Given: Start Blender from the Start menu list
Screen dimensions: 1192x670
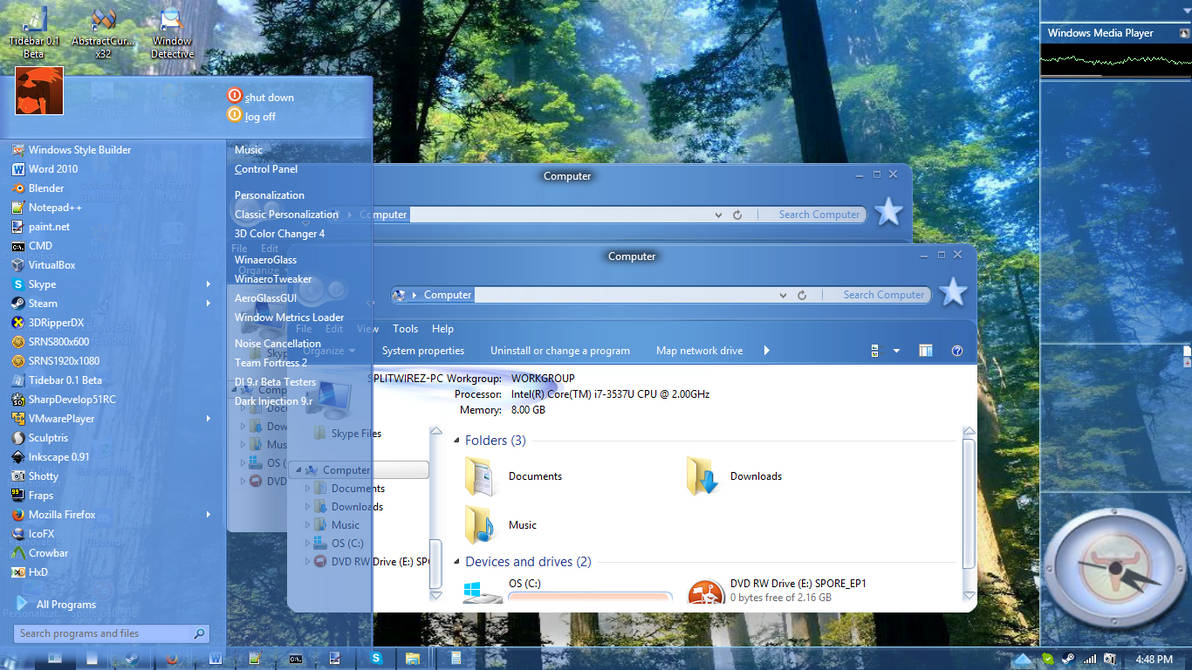Looking at the screenshot, I should (38, 188).
